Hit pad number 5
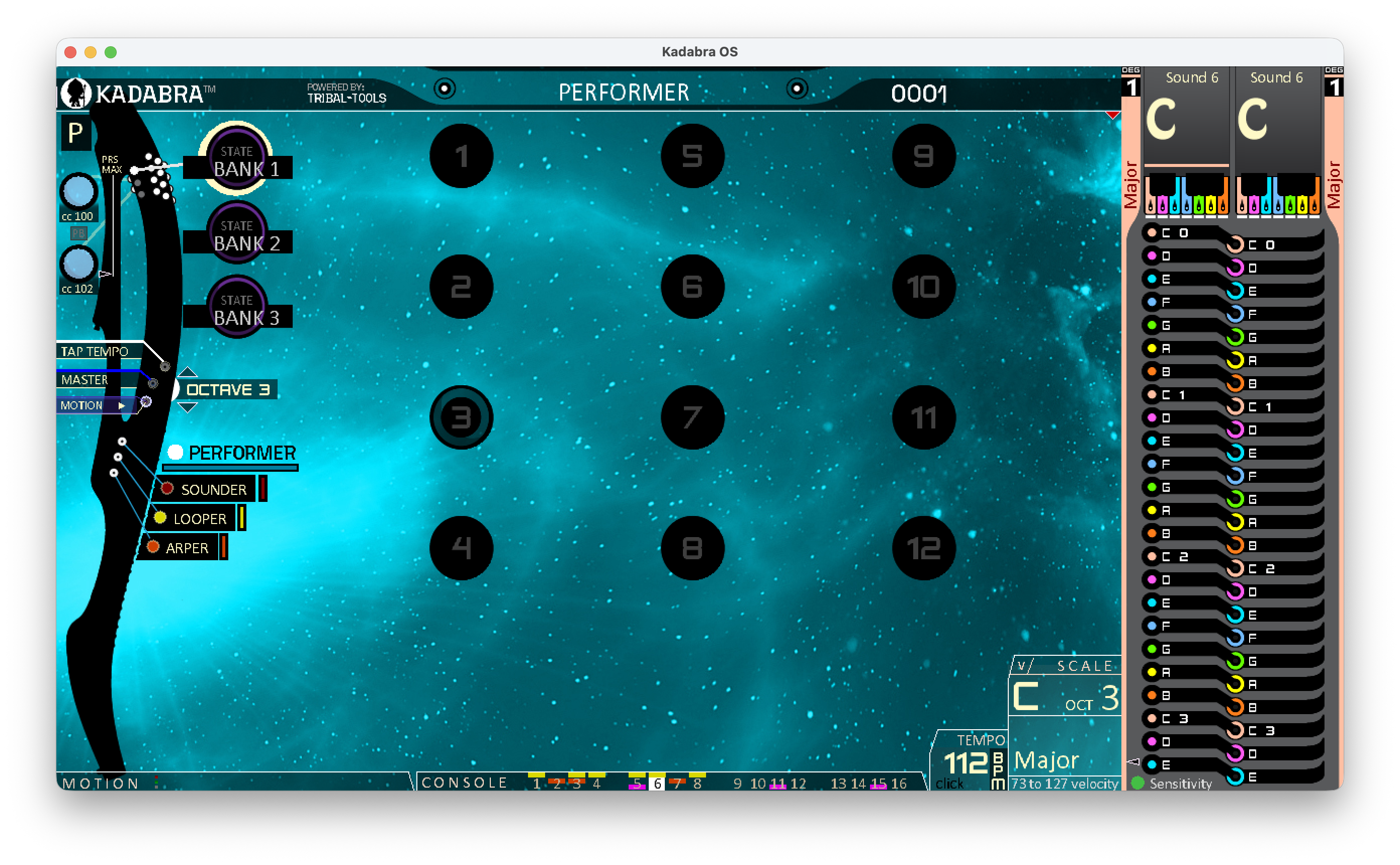This screenshot has width=1400, height=865. click(692, 155)
